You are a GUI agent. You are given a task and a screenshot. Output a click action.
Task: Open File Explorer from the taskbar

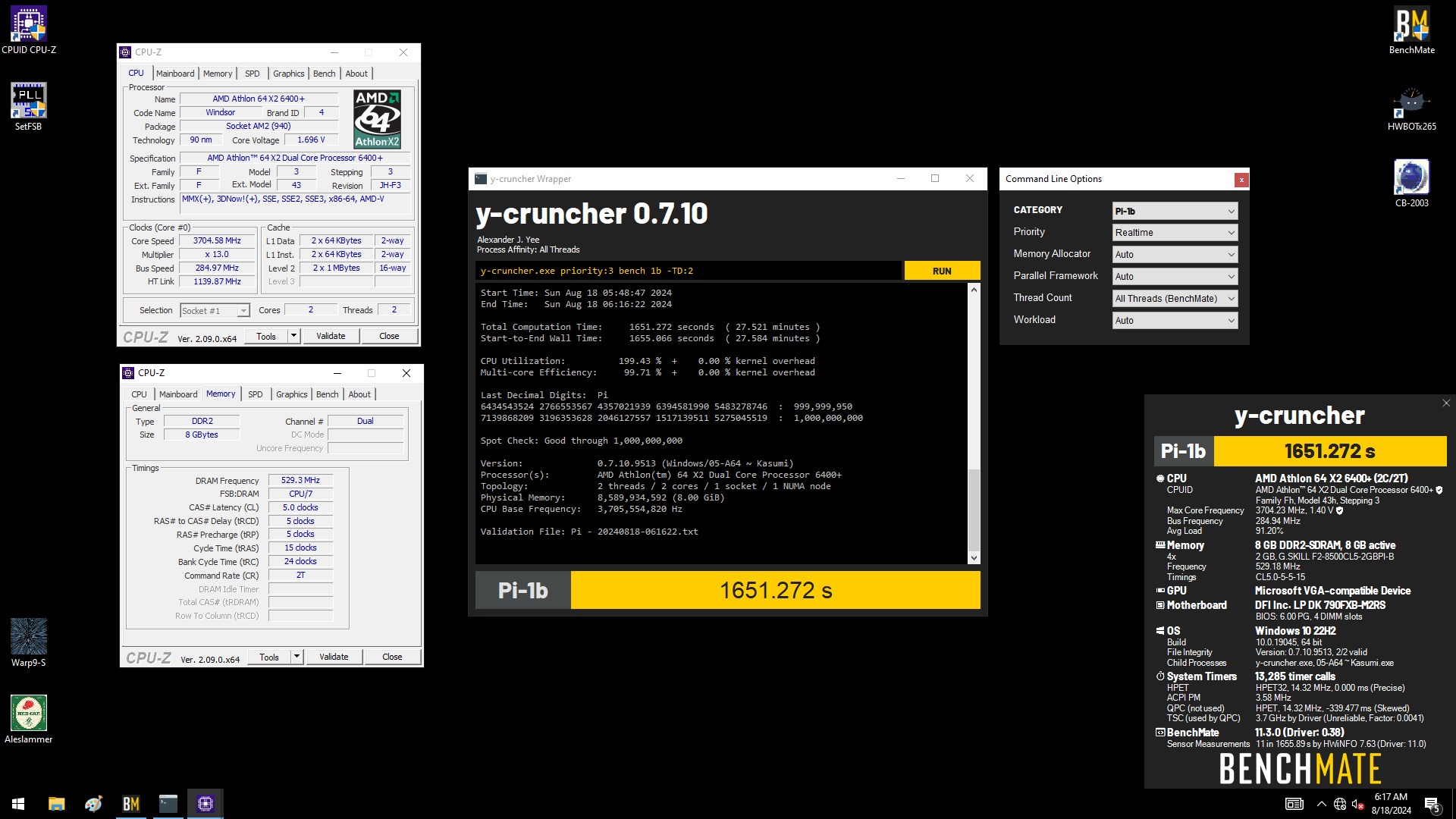(x=56, y=804)
